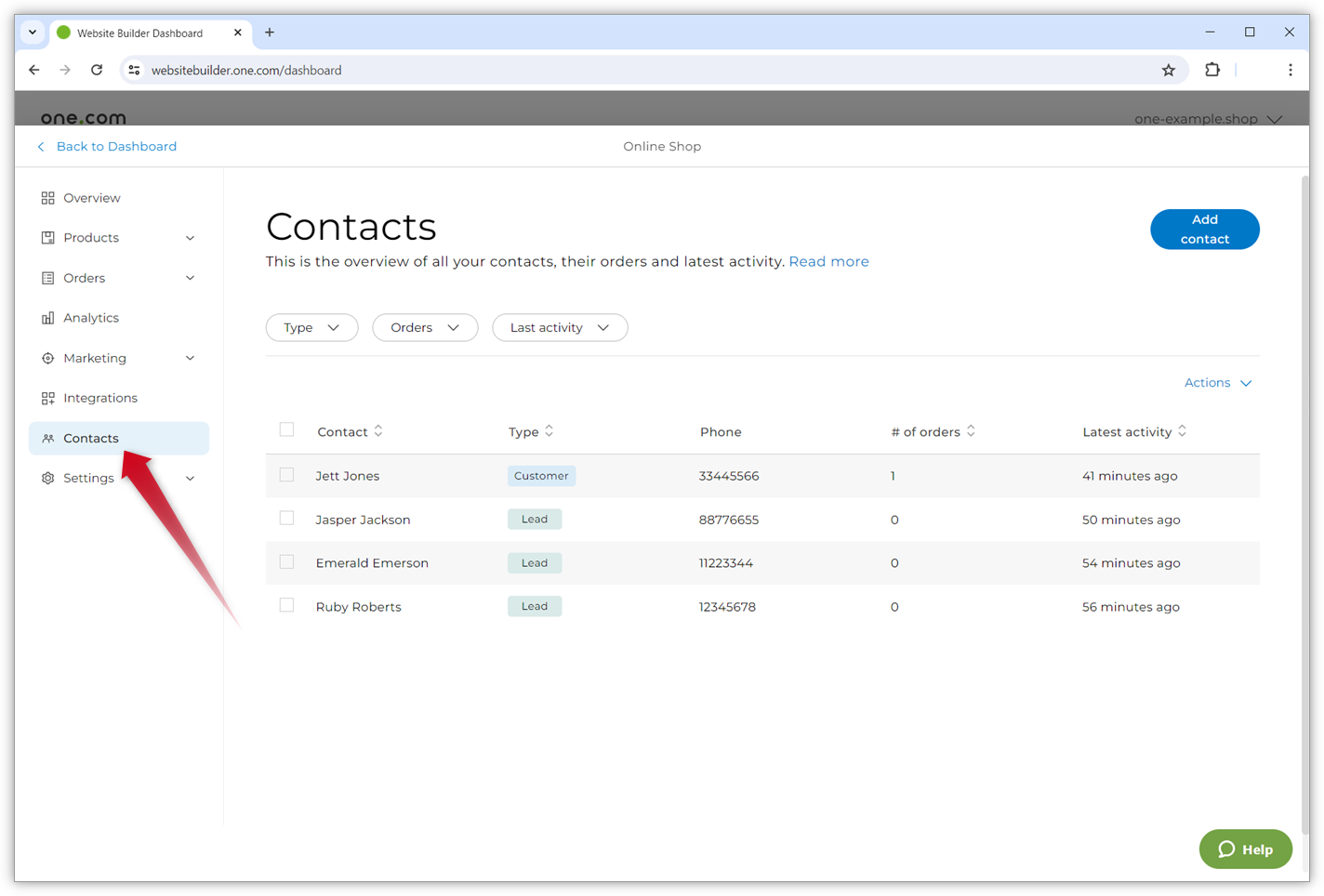This screenshot has height=896, width=1324.
Task: Reload the page with refresh icon
Action: tap(97, 70)
